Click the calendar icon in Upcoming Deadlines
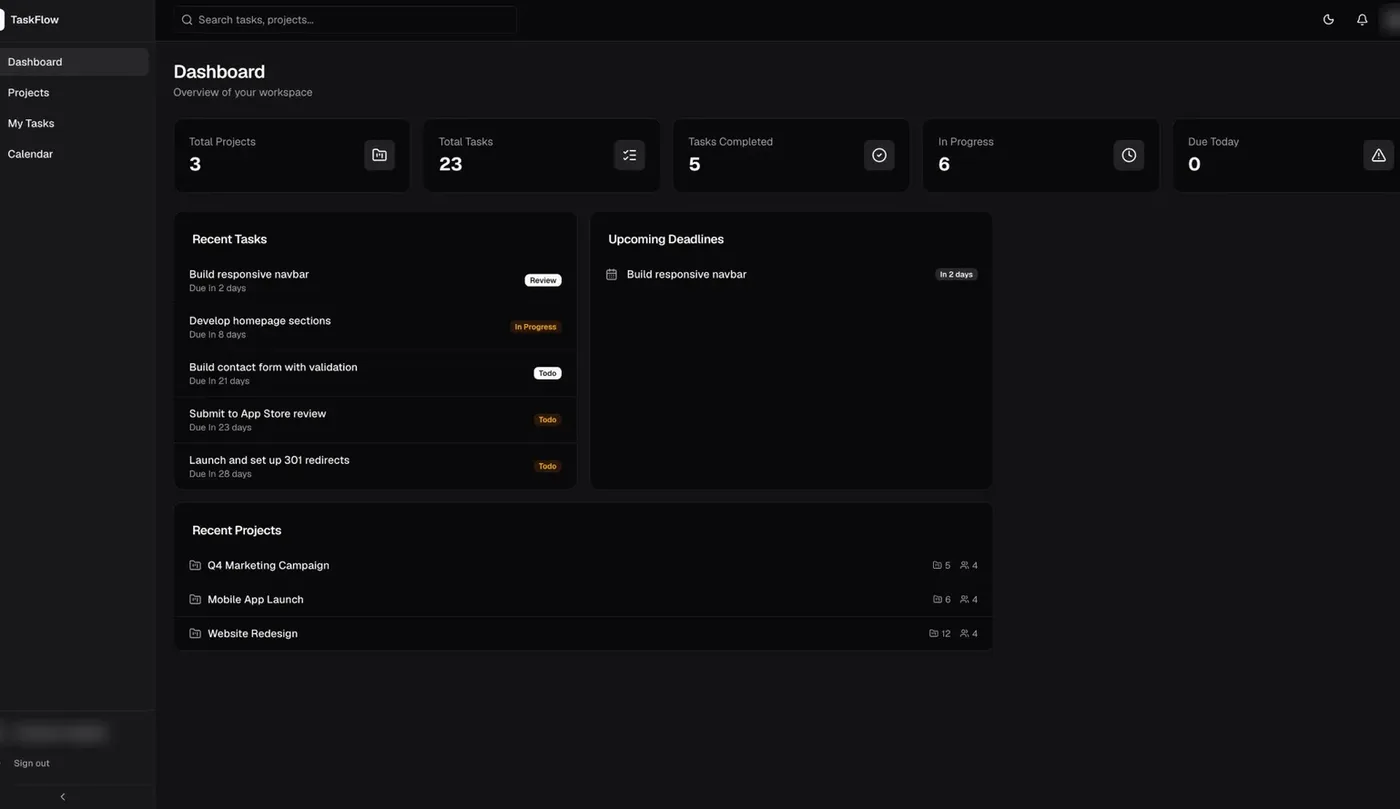The width and height of the screenshot is (1400, 809). pos(612,274)
